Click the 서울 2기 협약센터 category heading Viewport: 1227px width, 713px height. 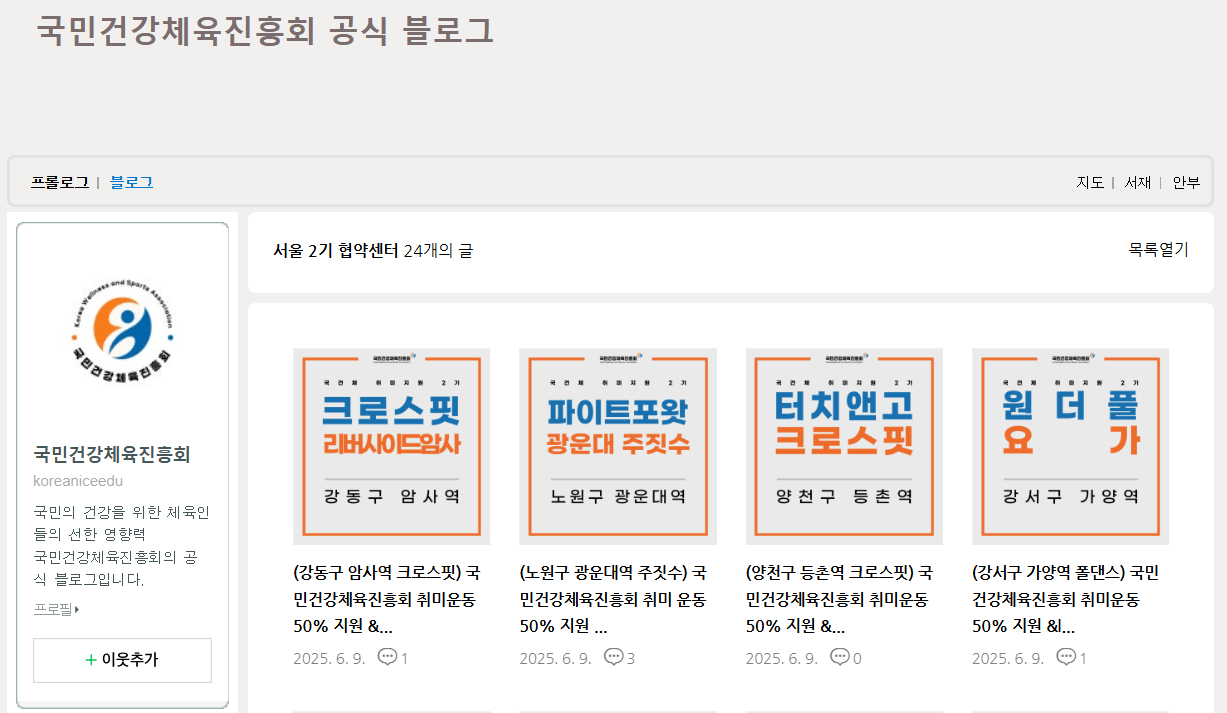[336, 250]
